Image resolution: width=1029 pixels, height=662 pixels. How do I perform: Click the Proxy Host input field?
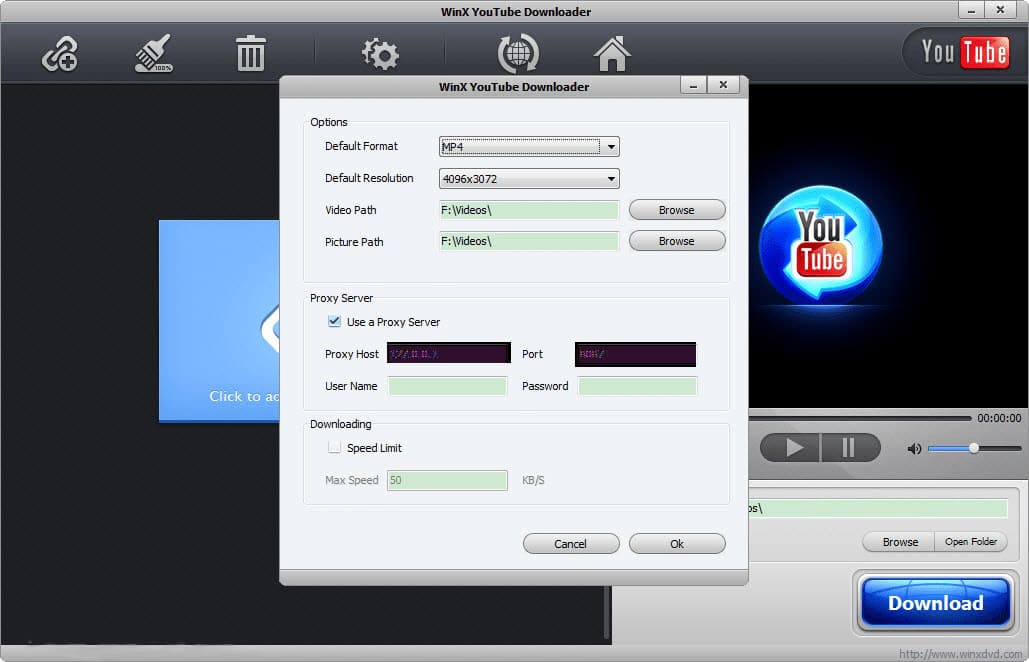point(448,354)
